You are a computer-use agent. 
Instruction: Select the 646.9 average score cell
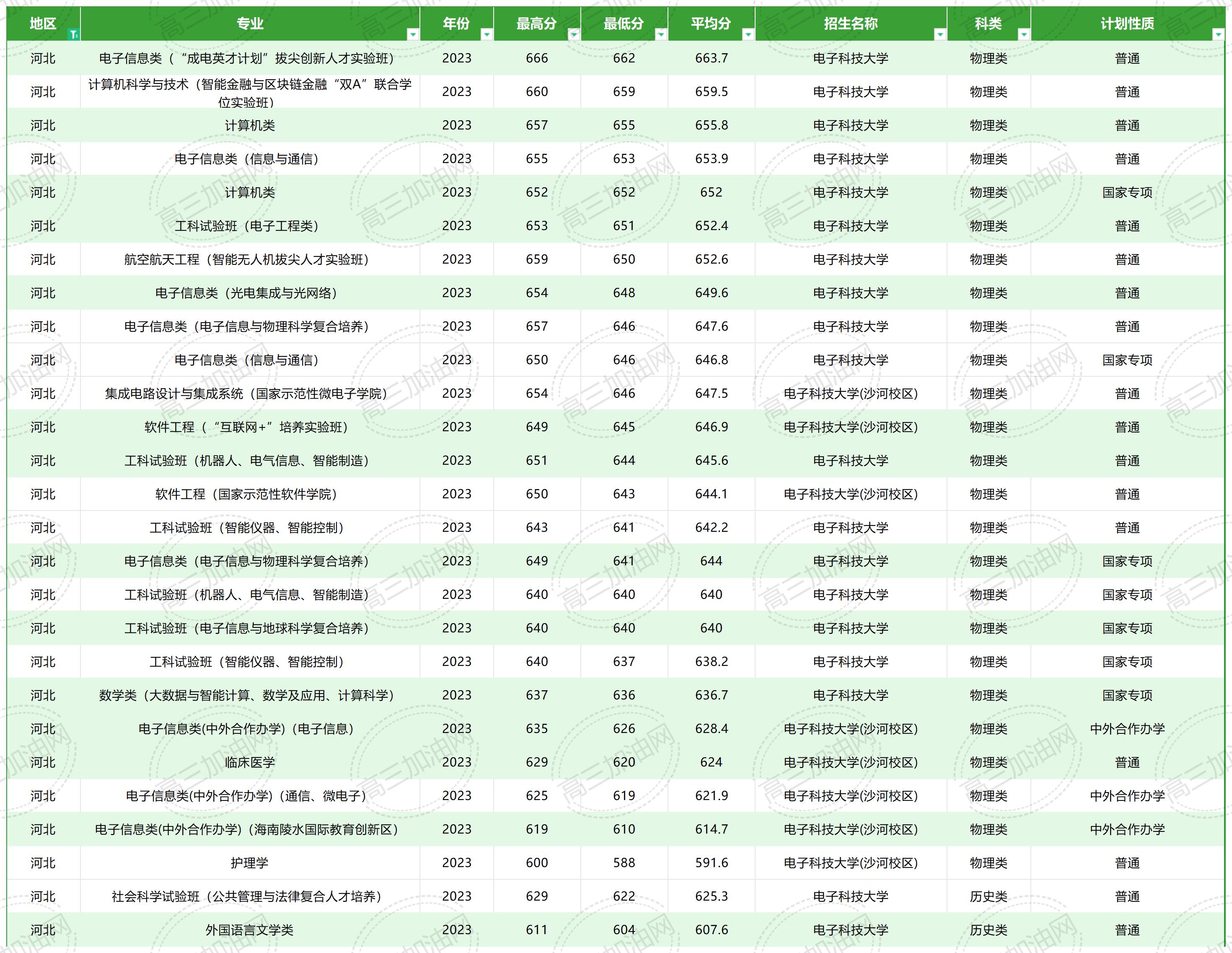coord(712,427)
